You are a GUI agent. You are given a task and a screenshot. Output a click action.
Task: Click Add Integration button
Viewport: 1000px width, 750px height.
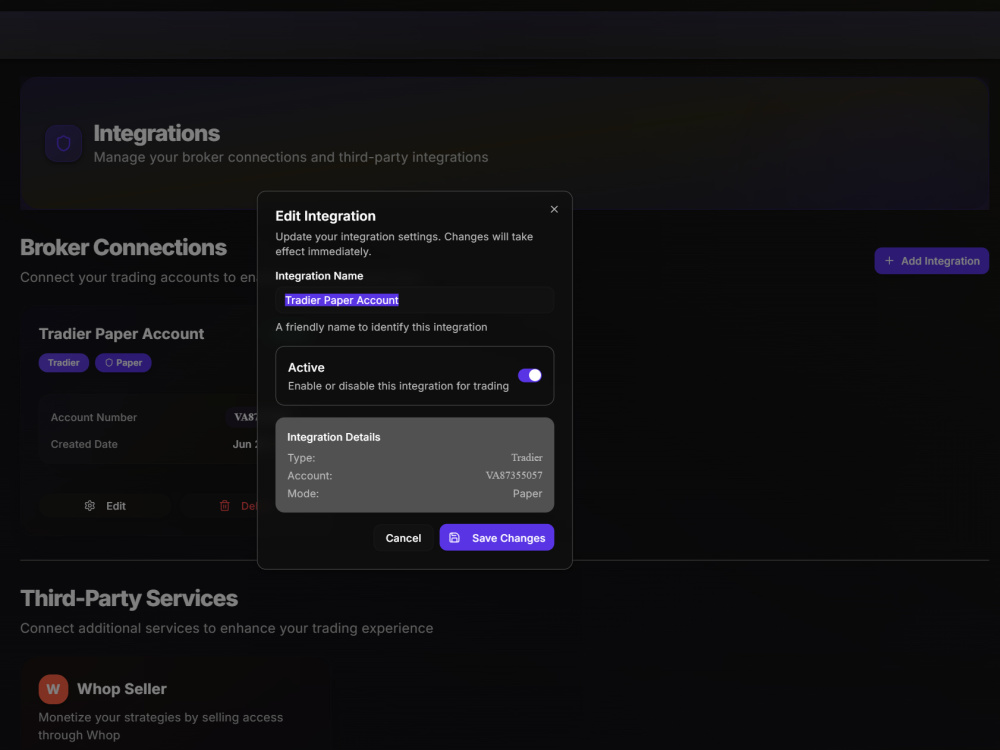(x=932, y=261)
